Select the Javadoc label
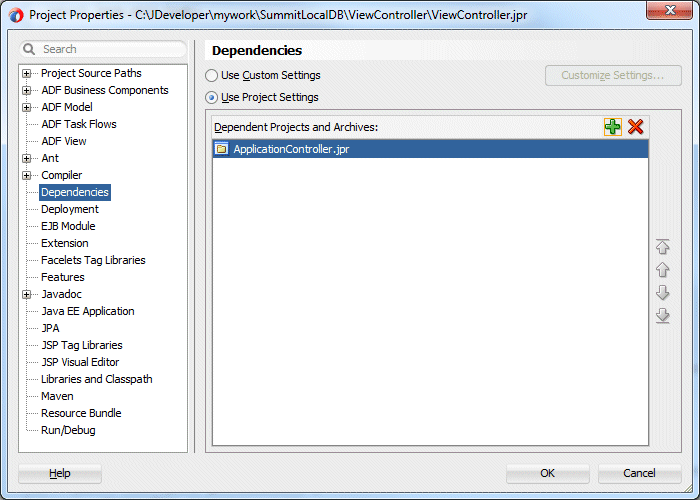This screenshot has width=700, height=500. coord(62,294)
